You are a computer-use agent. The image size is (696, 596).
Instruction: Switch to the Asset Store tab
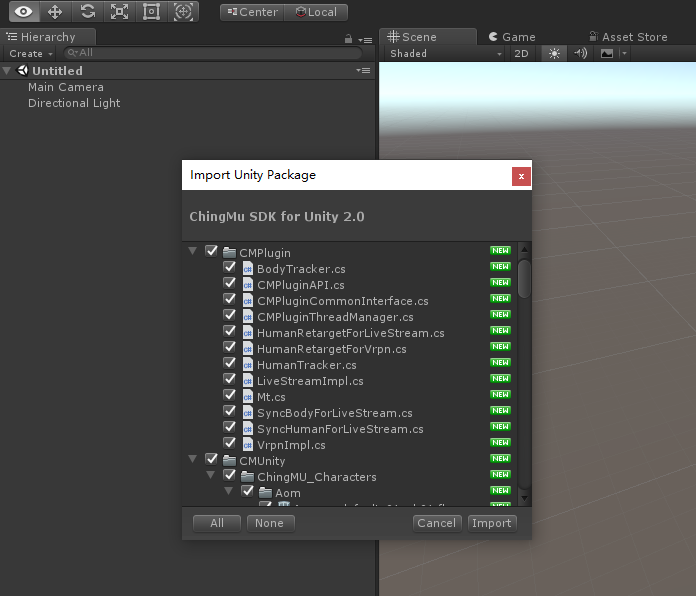pos(628,37)
